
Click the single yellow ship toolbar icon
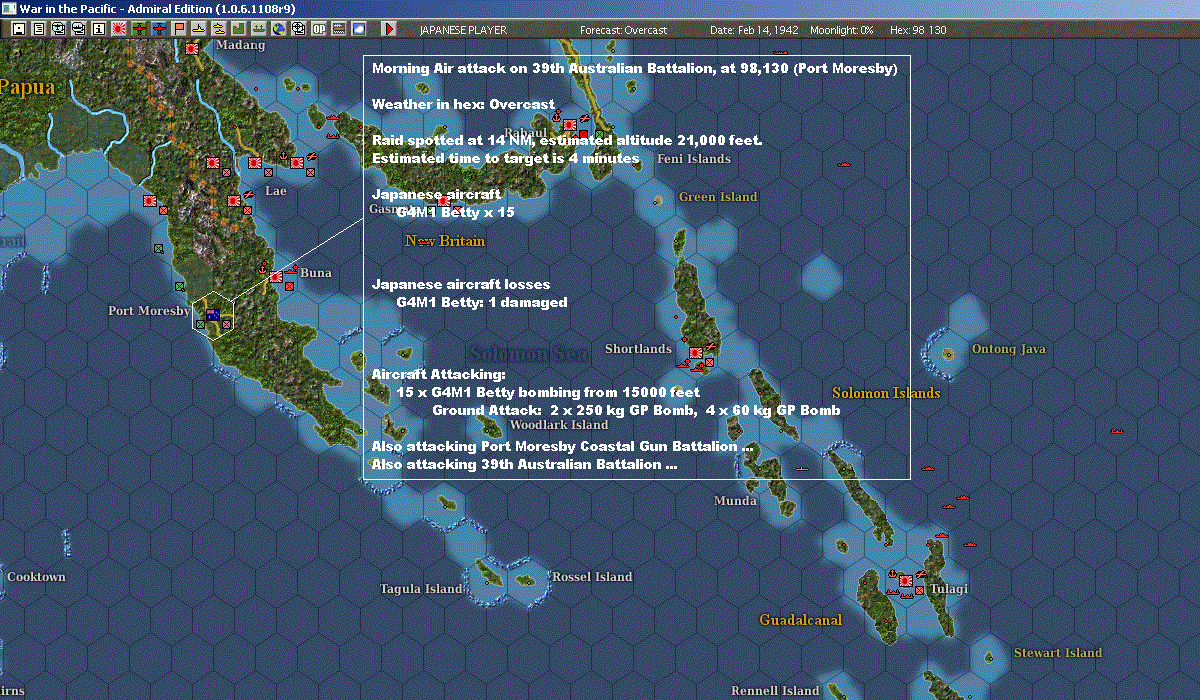click(x=198, y=29)
